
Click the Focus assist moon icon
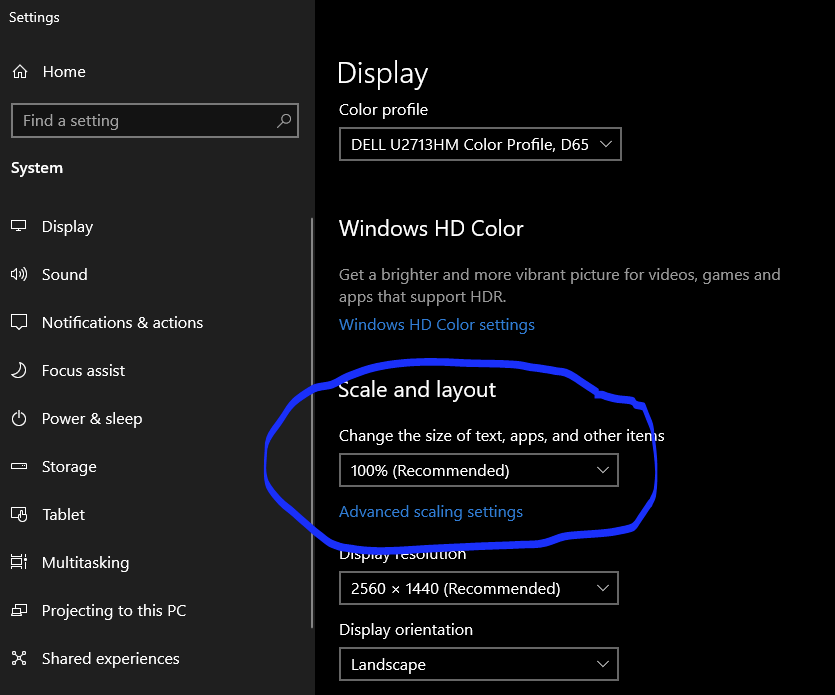19,371
